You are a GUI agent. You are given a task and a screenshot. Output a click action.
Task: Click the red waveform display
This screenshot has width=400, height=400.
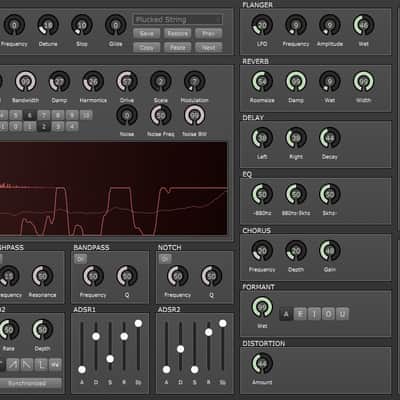(x=114, y=189)
